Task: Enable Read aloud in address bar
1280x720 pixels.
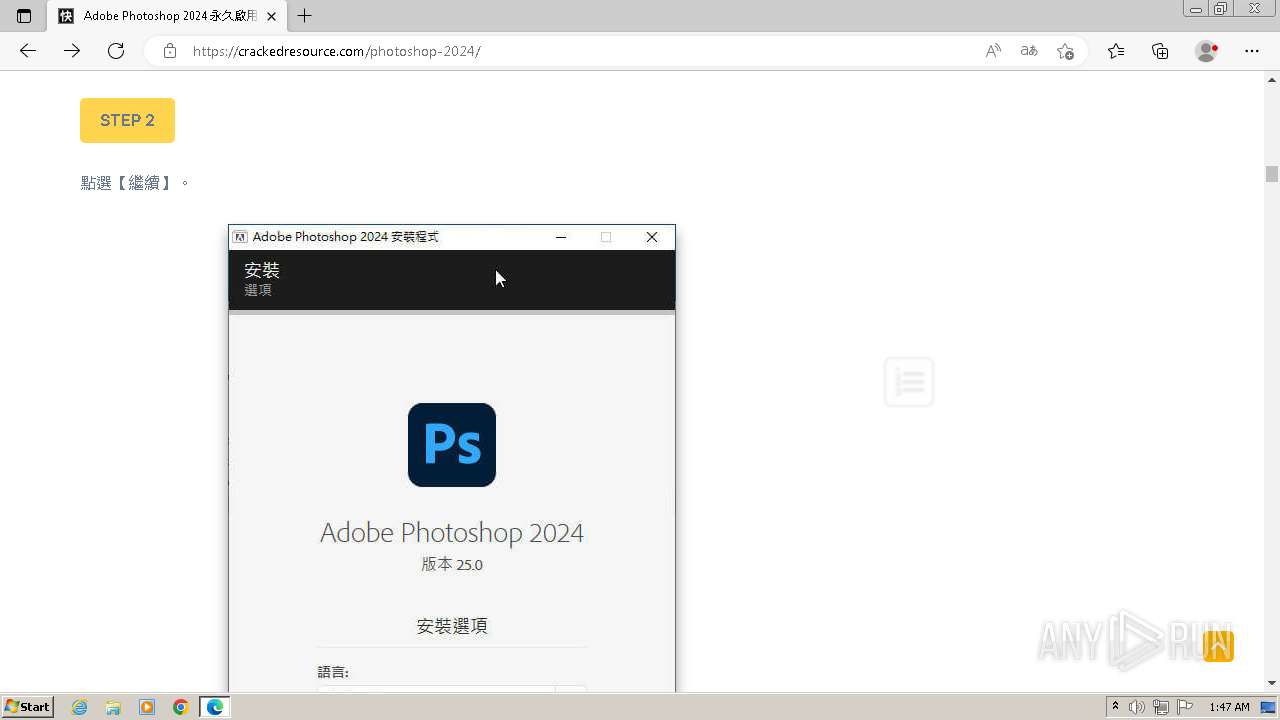Action: coord(993,51)
